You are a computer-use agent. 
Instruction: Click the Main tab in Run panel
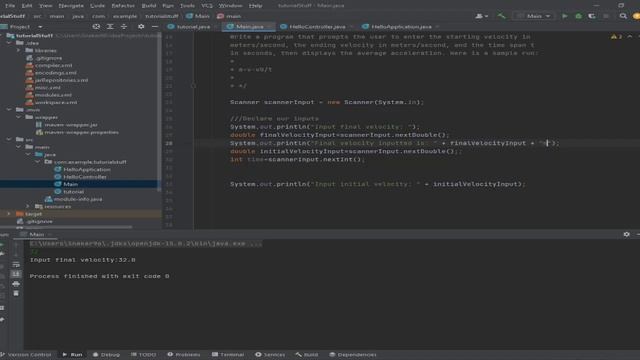coord(36,234)
